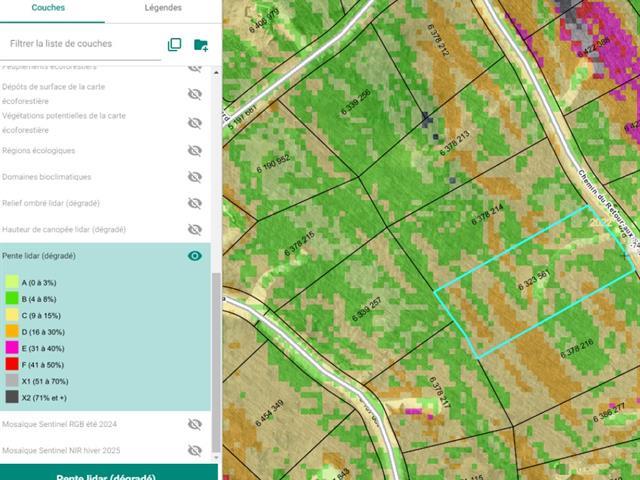Enable Domaines bioclimatiques layer eye icon

click(x=195, y=177)
